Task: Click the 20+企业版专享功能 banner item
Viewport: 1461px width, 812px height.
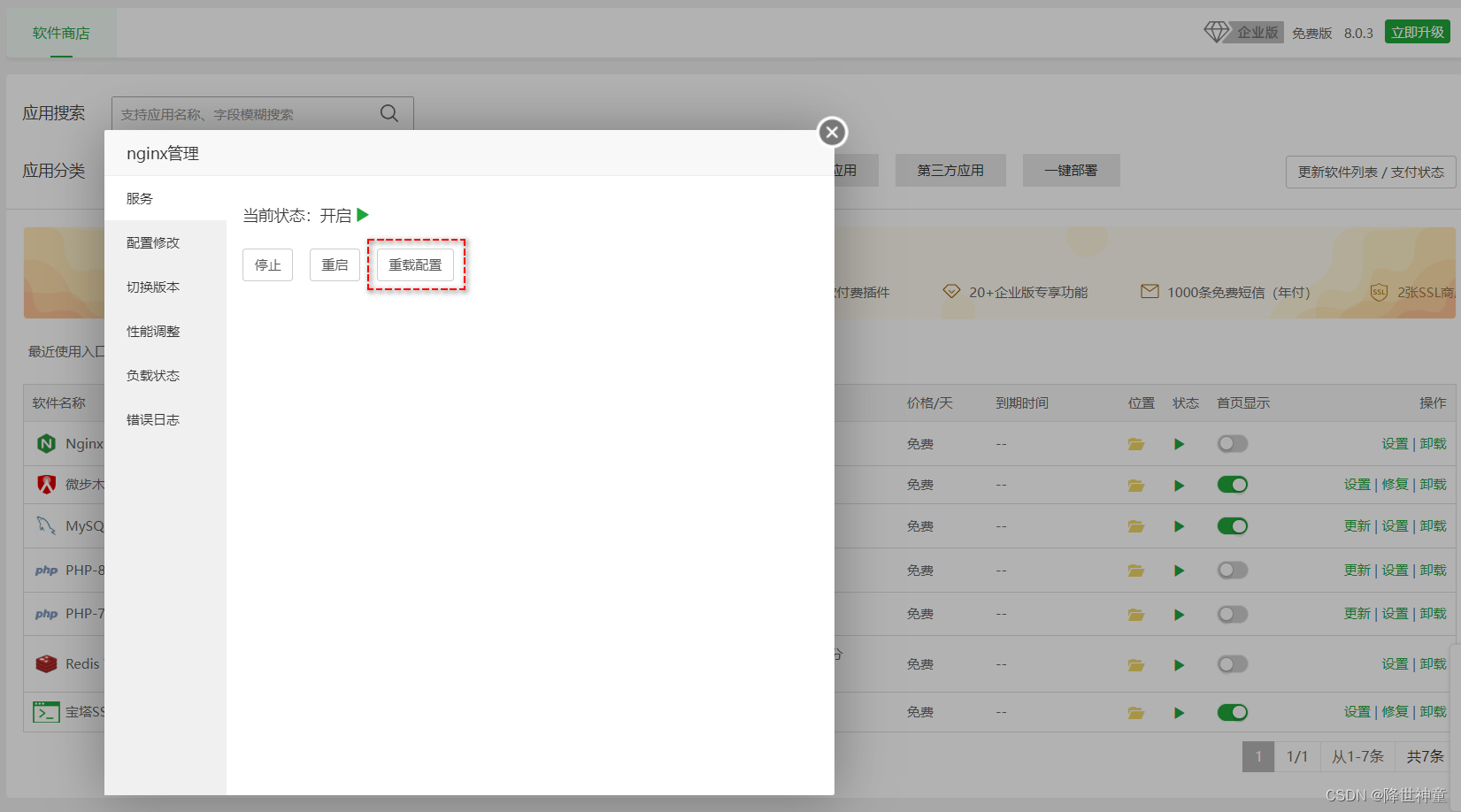Action: (x=1015, y=292)
